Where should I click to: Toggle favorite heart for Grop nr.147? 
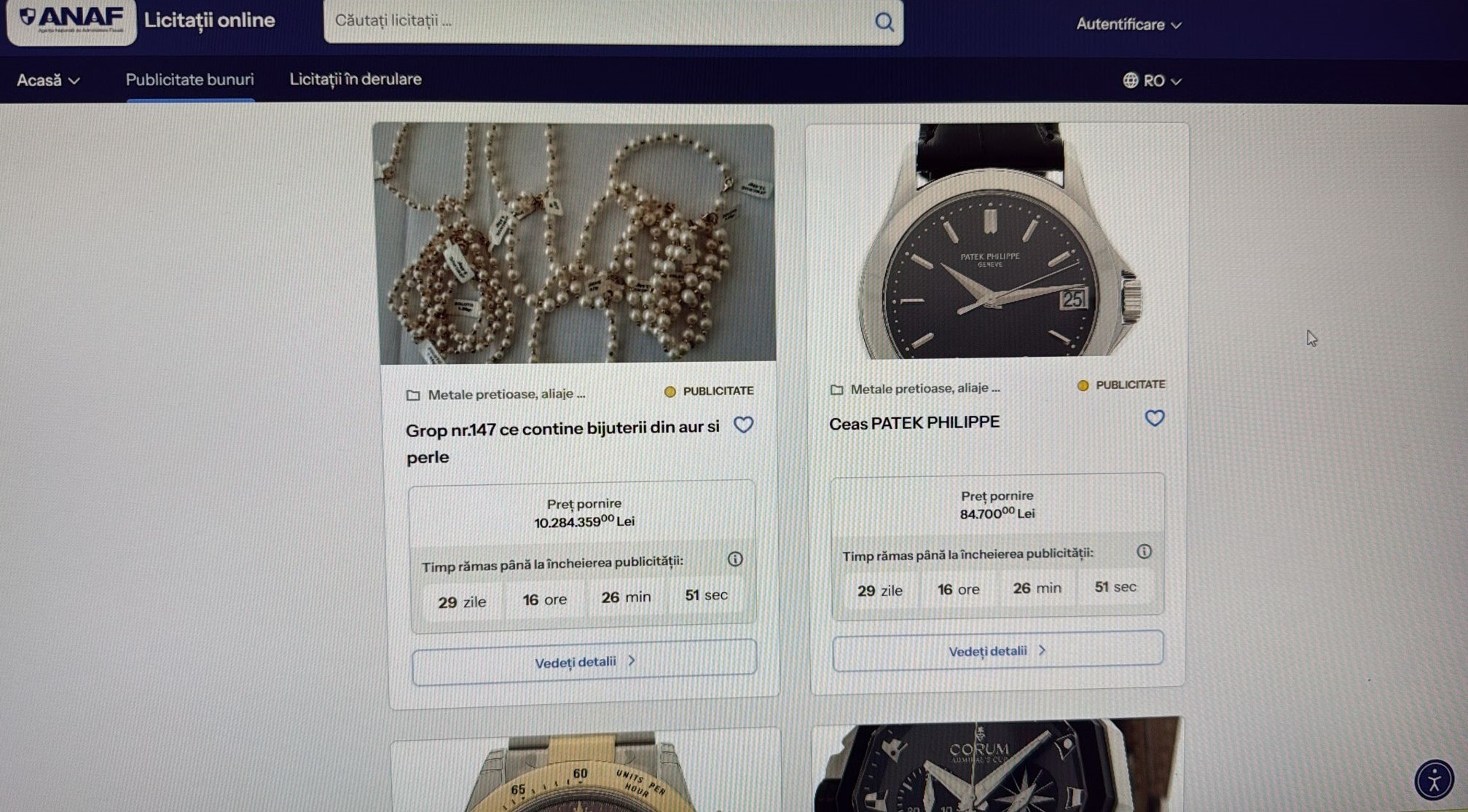(x=743, y=425)
